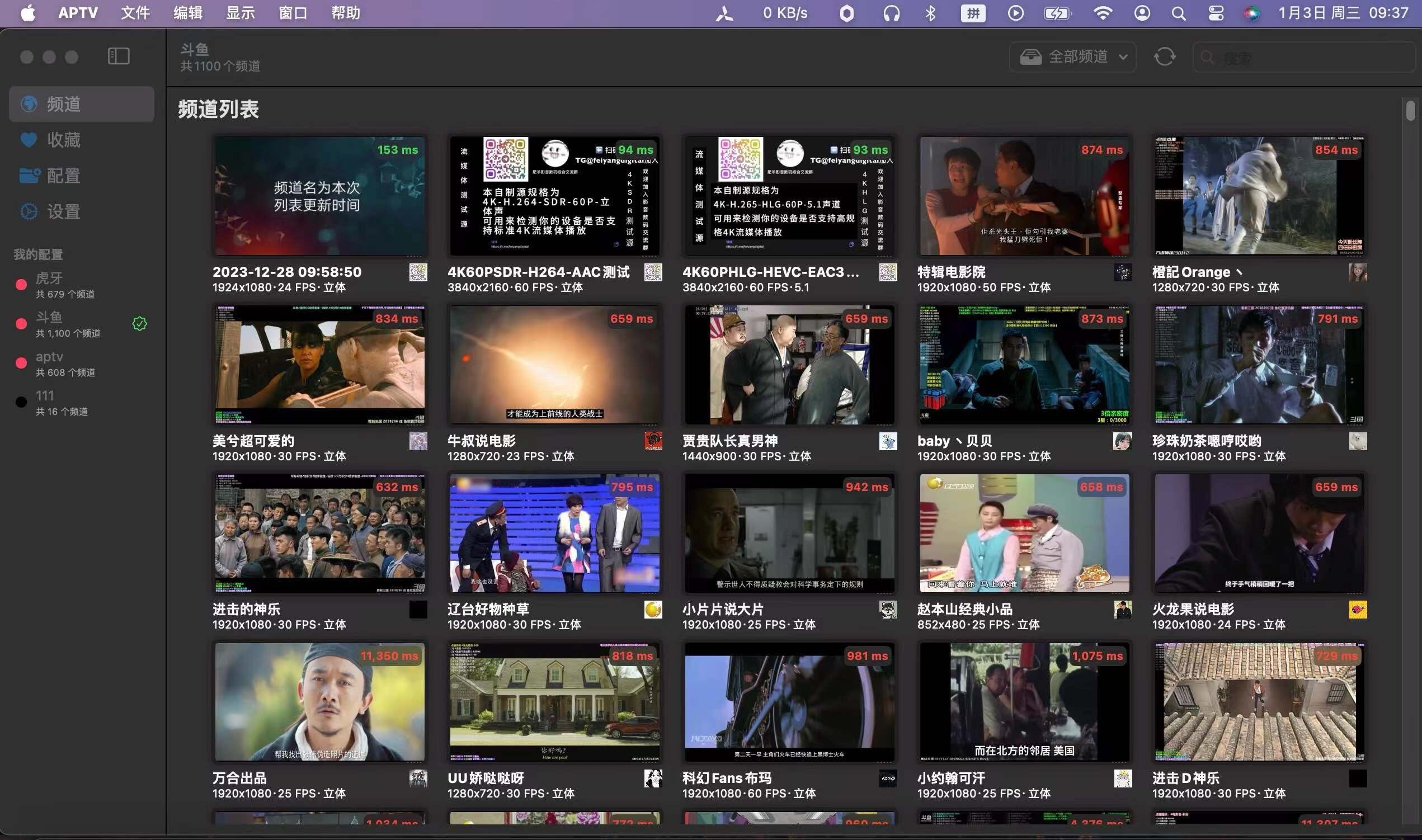Image resolution: width=1422 pixels, height=840 pixels.
Task: Click the avatar icon beside 辽台好物种草
Action: (653, 610)
